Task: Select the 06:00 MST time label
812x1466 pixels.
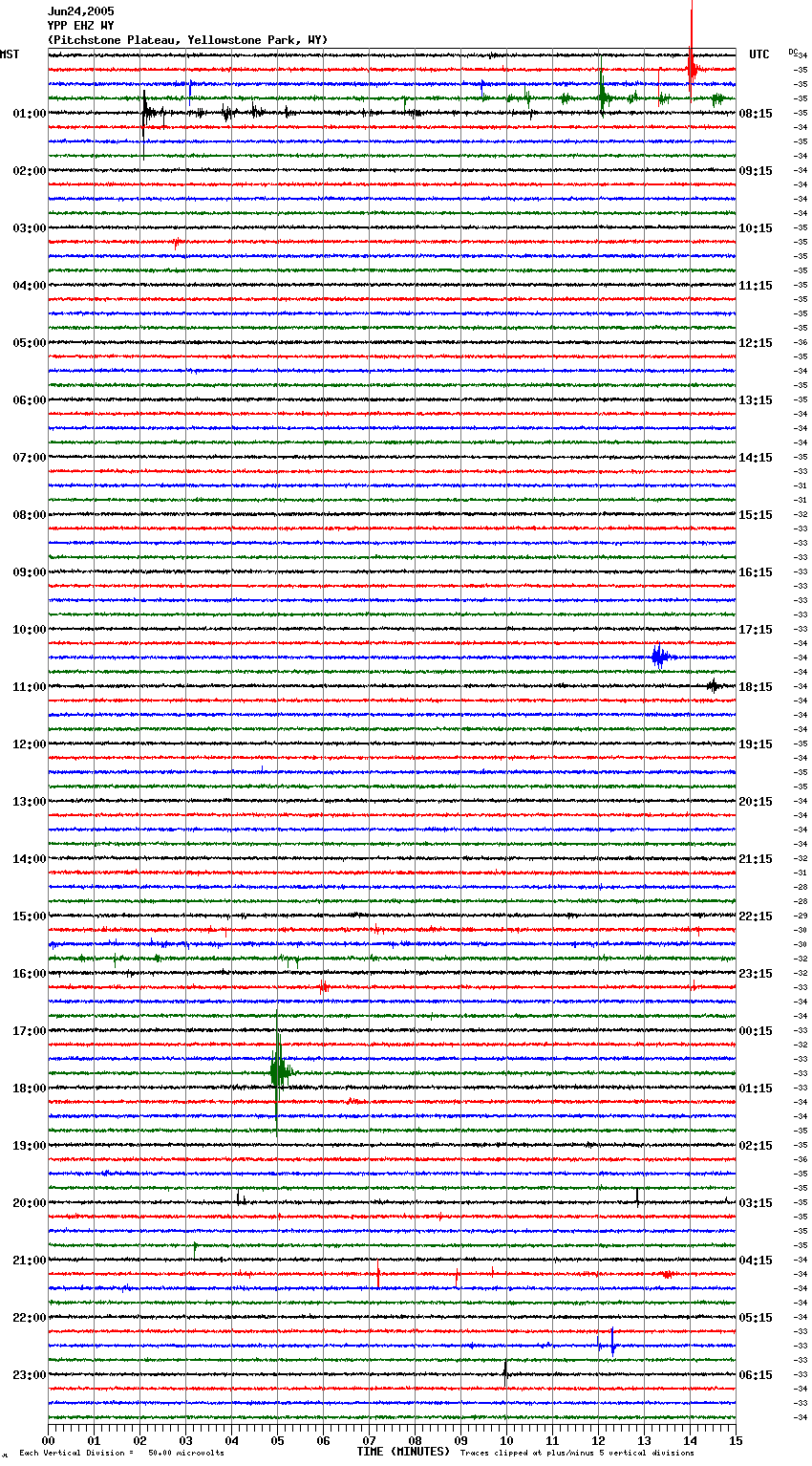Action: pyautogui.click(x=30, y=400)
